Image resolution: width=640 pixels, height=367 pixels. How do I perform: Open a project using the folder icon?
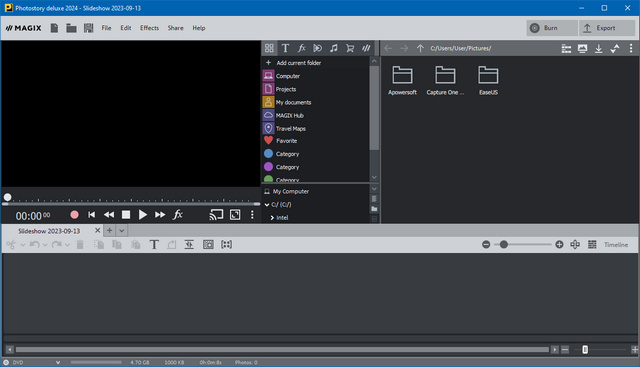coord(71,28)
